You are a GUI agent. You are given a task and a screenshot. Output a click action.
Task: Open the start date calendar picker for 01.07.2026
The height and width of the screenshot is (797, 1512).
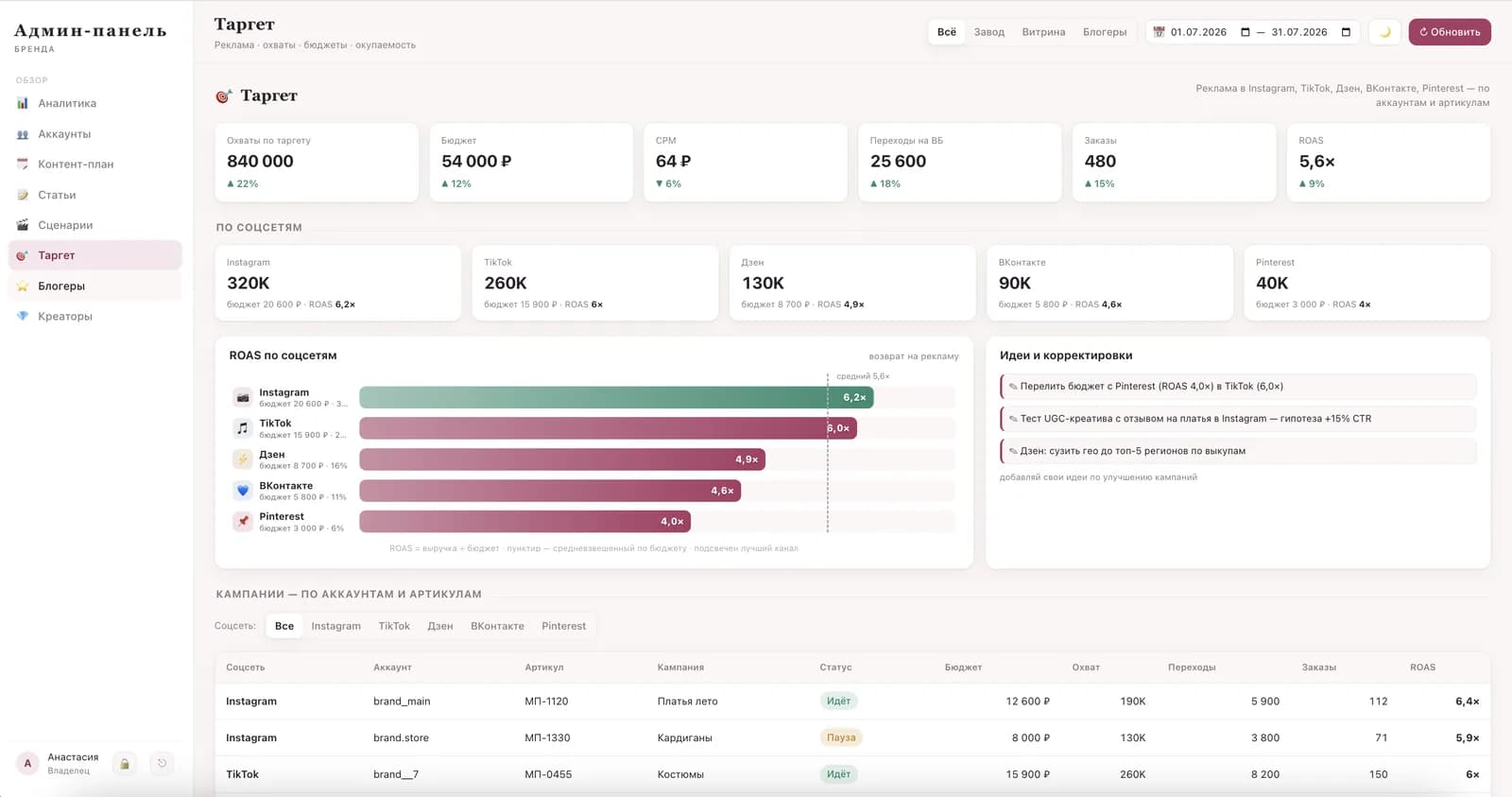[1246, 32]
